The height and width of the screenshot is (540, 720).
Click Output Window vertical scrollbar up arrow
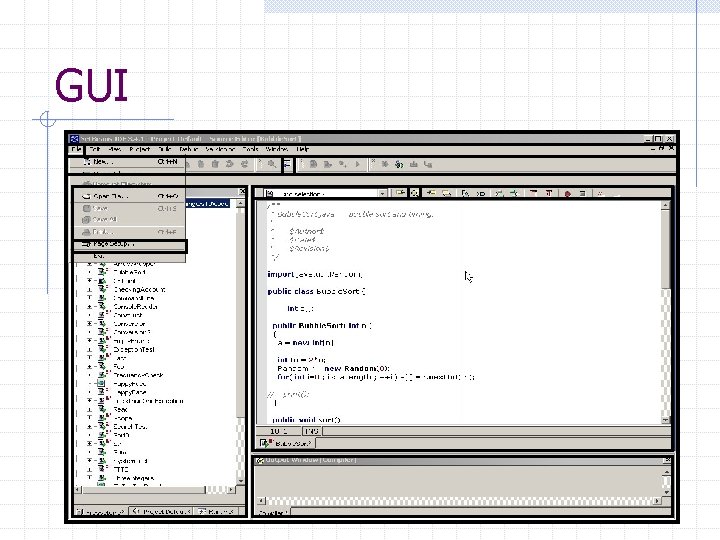pyautogui.click(x=667, y=472)
